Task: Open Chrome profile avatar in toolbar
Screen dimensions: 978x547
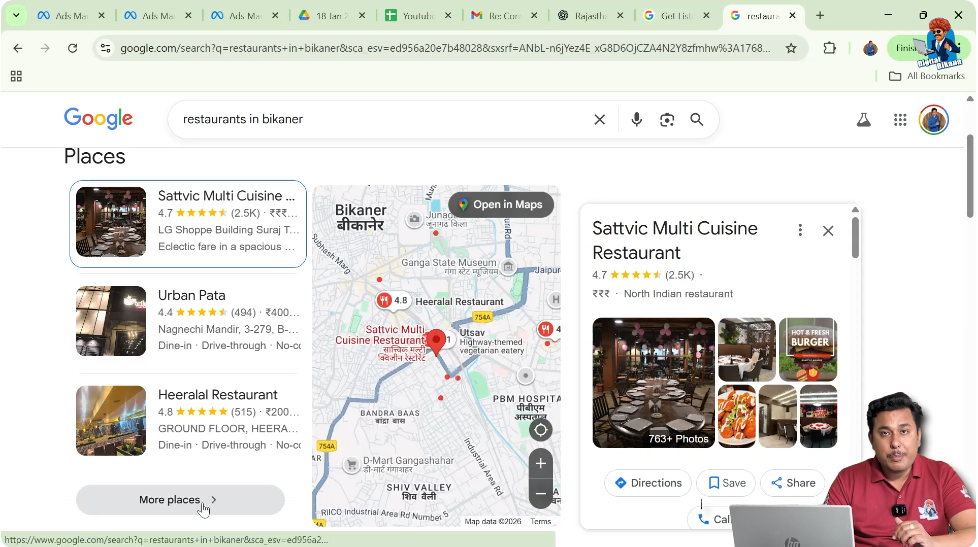Action: [870, 48]
